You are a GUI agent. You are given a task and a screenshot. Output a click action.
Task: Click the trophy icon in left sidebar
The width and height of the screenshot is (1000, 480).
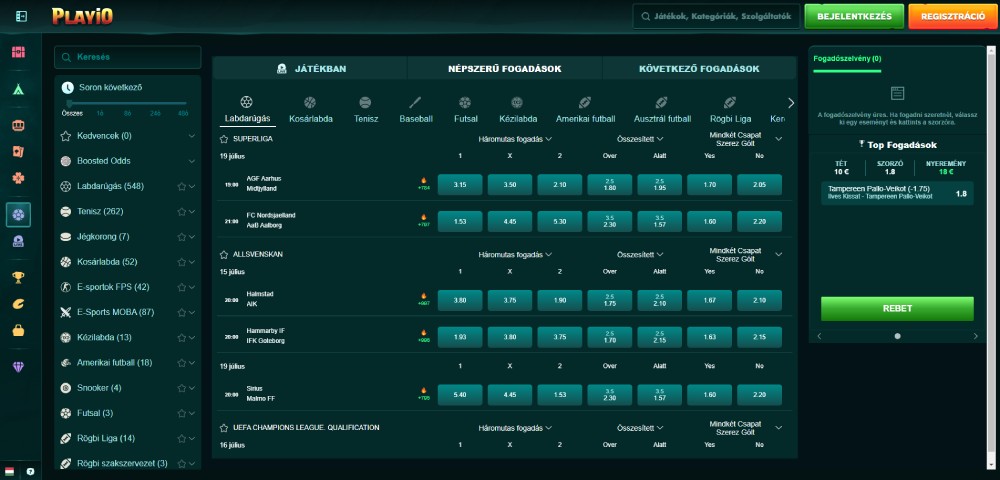pos(18,278)
